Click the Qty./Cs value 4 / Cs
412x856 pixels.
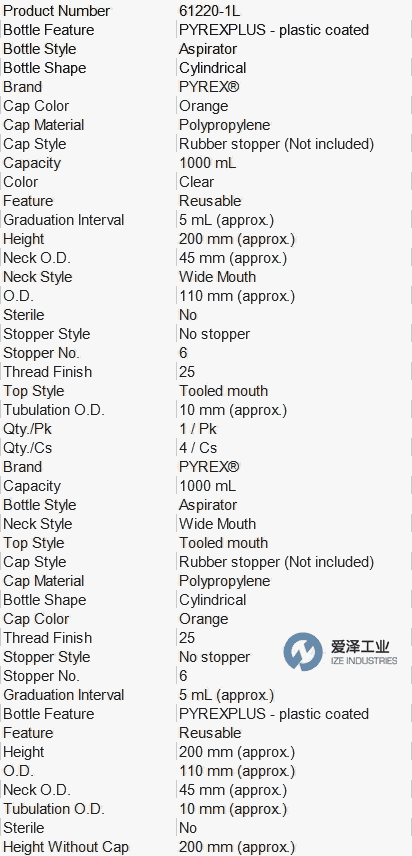(198, 448)
